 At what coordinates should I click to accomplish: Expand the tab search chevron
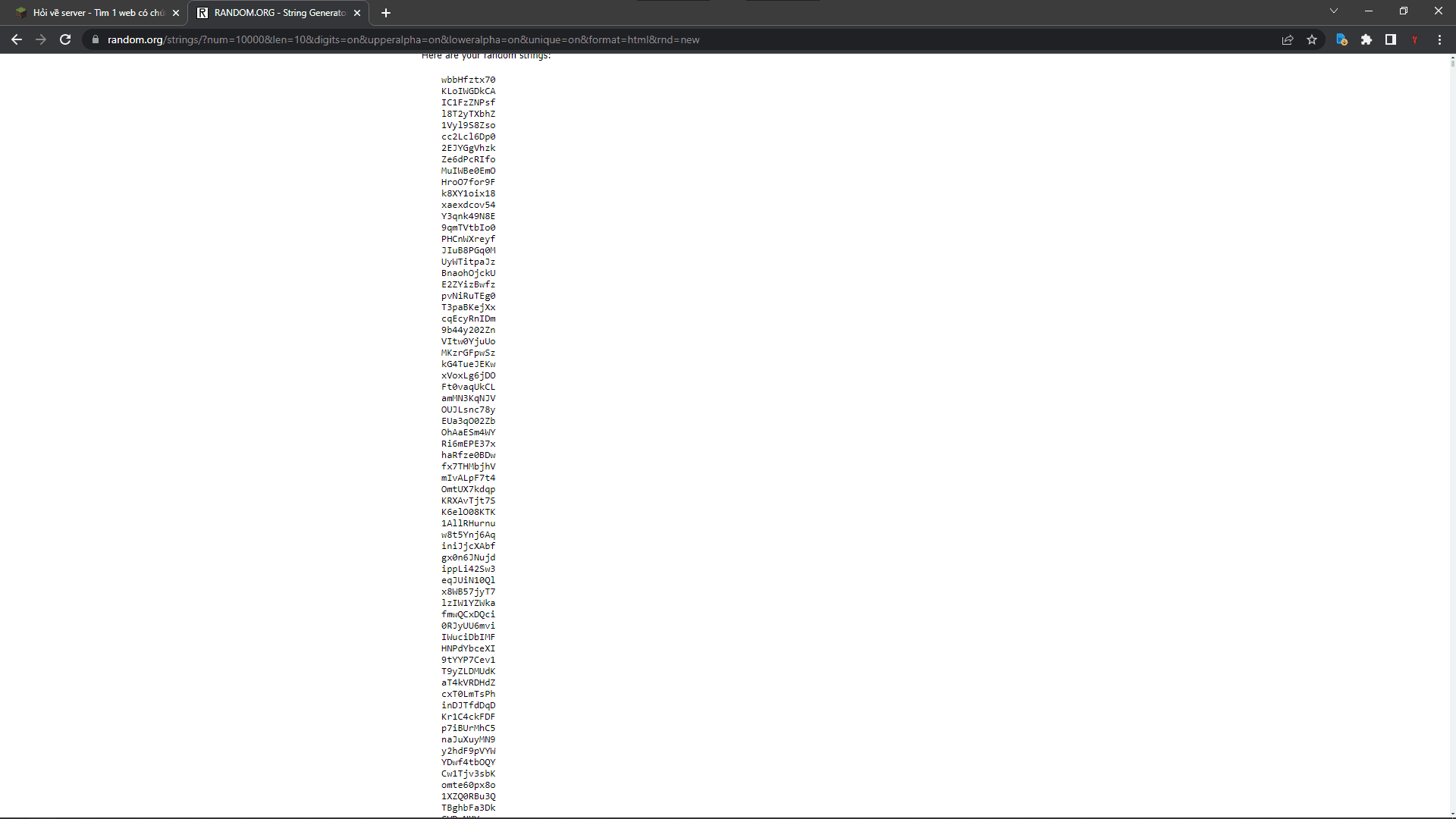pos(1334,11)
